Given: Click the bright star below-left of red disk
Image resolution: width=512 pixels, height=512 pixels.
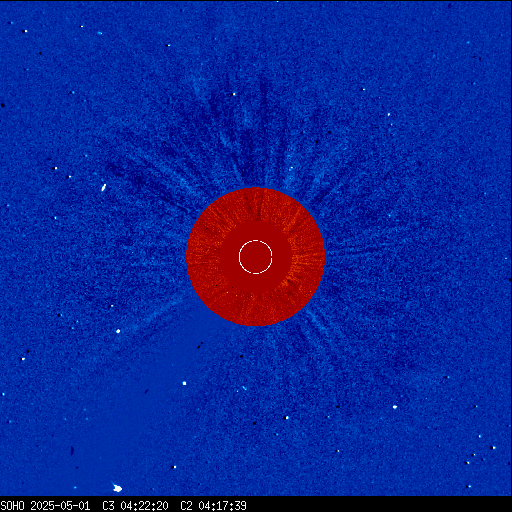Looking at the screenshot, I should (118, 331).
